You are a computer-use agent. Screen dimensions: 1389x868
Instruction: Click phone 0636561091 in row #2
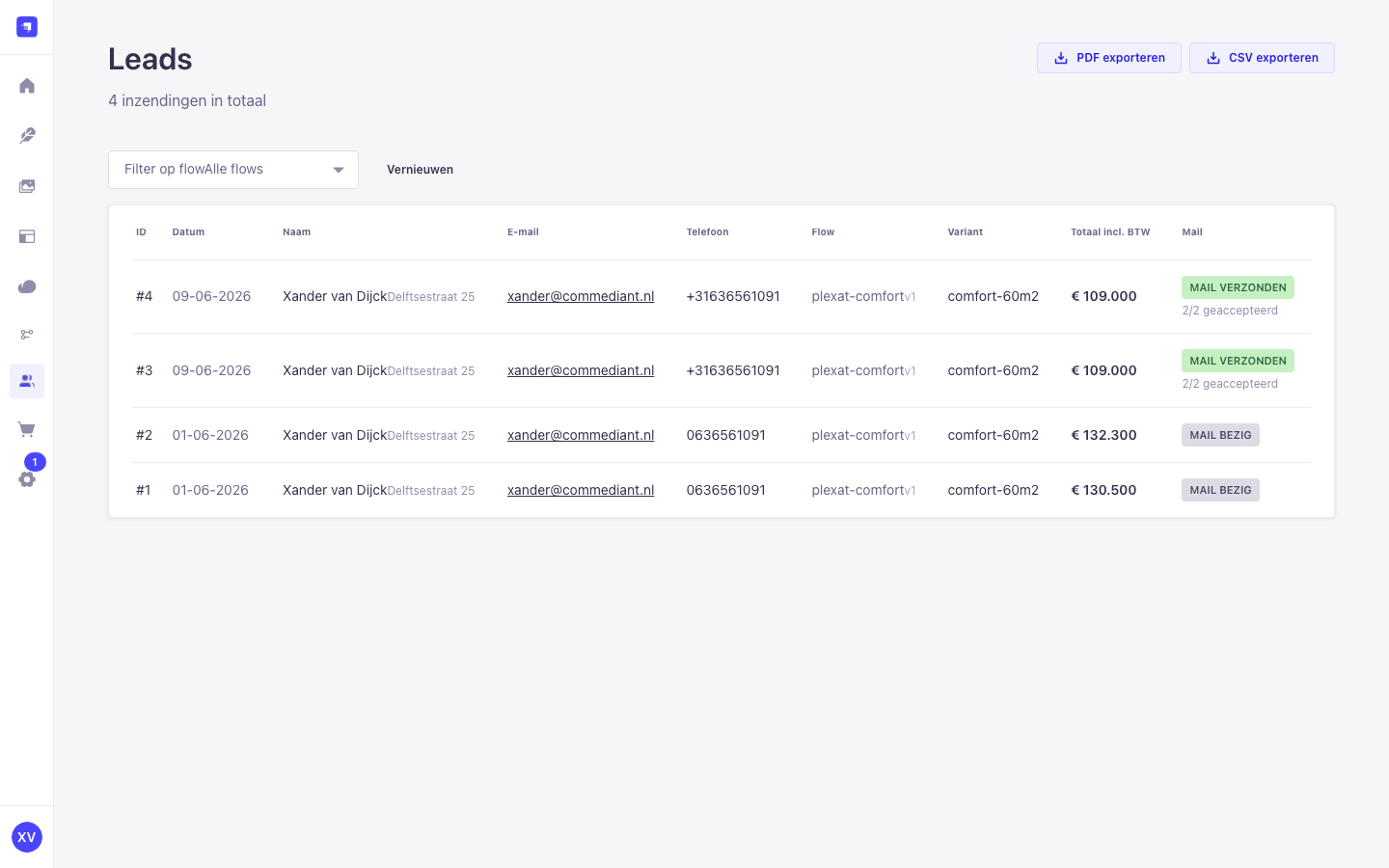(x=725, y=435)
